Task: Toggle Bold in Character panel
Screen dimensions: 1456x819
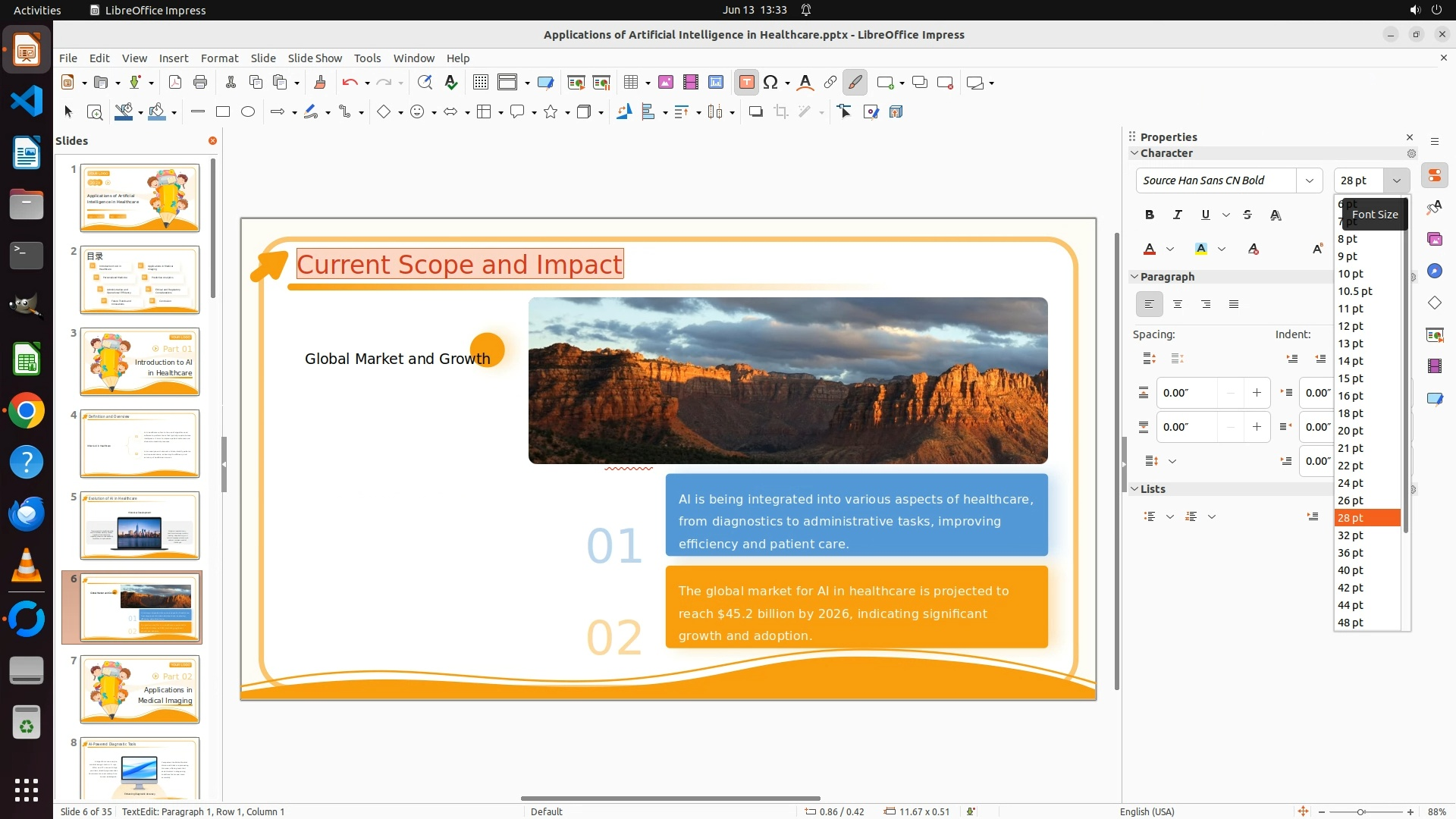Action: click(1150, 215)
